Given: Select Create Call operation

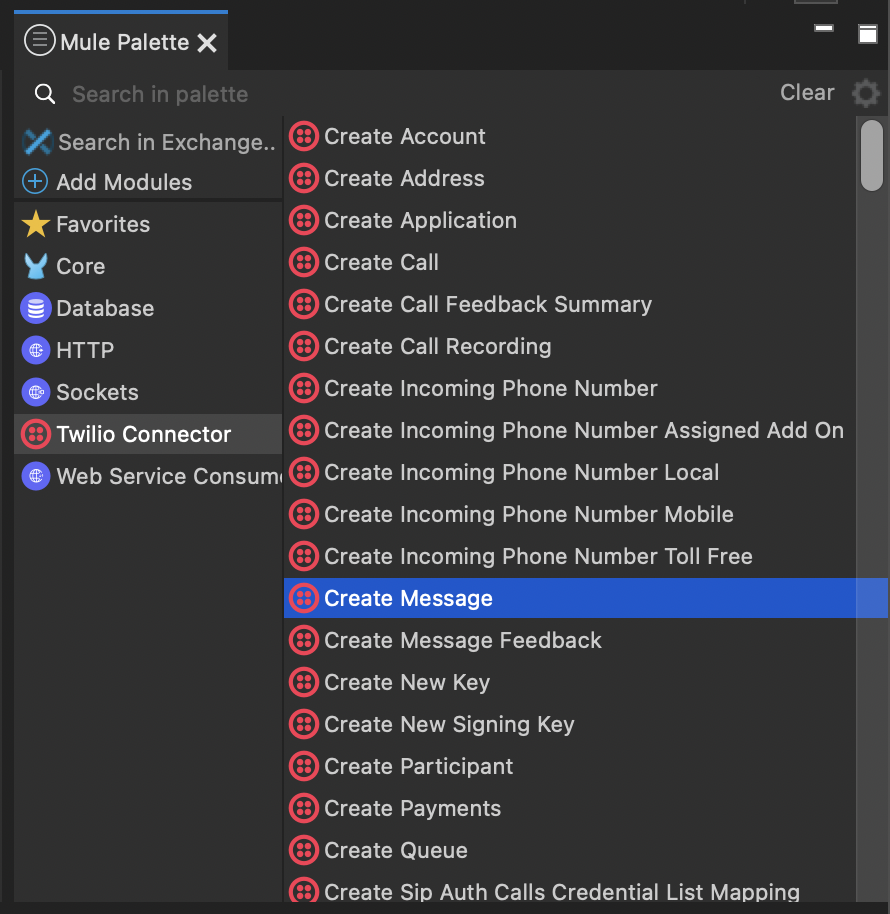Looking at the screenshot, I should [381, 262].
